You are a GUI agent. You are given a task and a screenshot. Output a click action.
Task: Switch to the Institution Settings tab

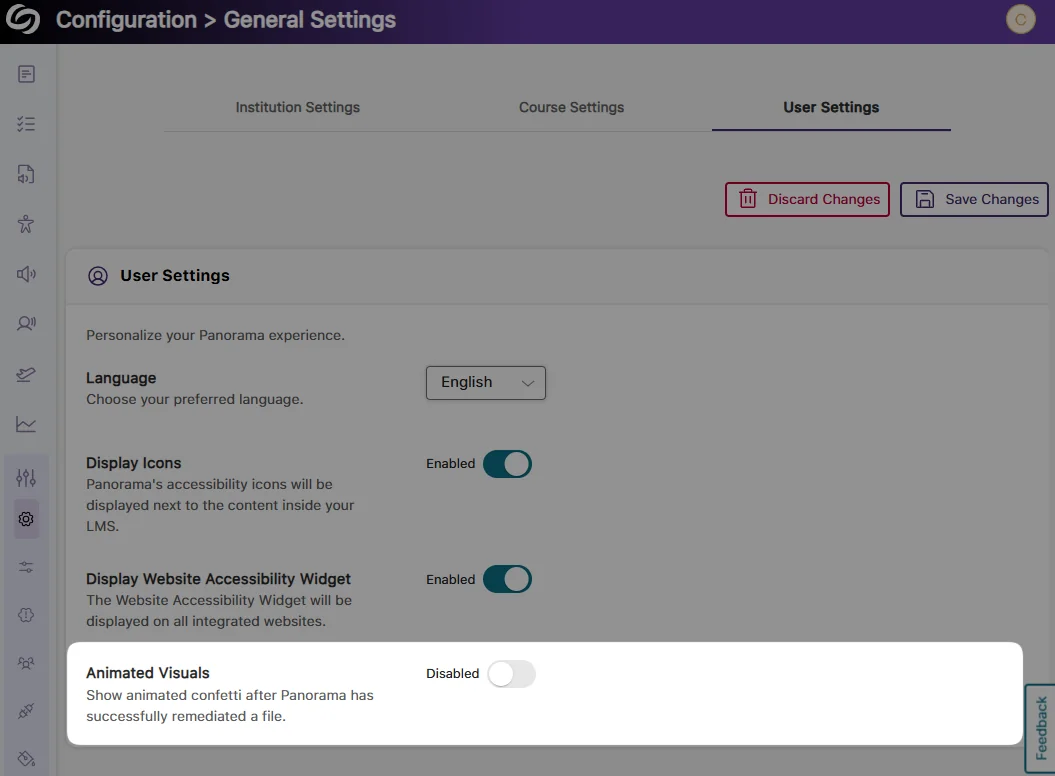tap(297, 107)
